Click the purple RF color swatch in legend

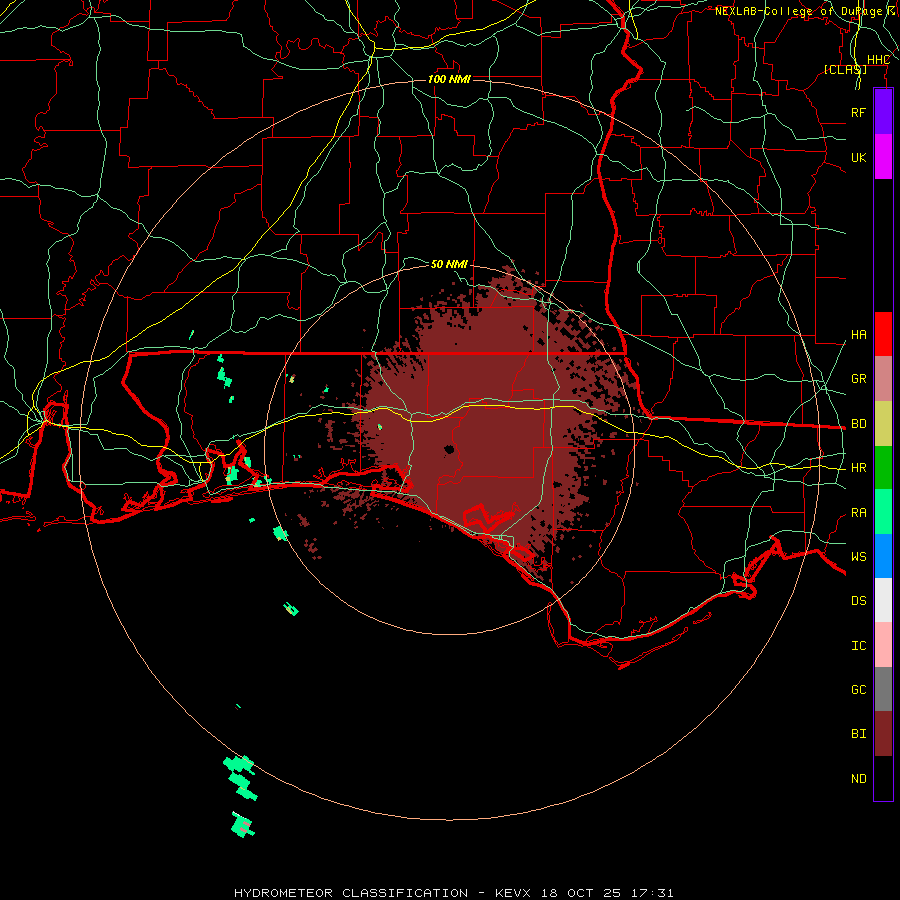coord(883,112)
